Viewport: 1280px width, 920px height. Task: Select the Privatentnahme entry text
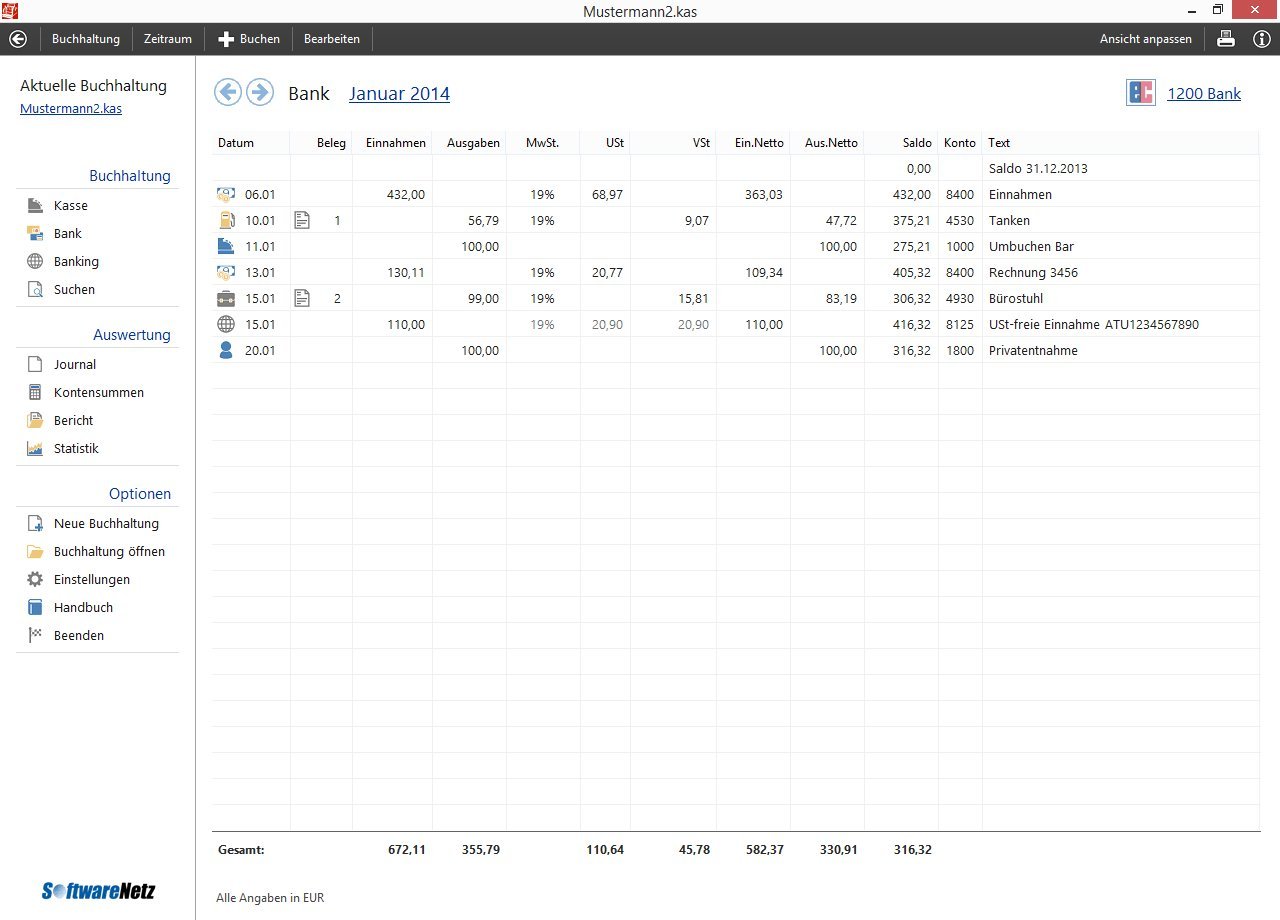[x=1033, y=351]
